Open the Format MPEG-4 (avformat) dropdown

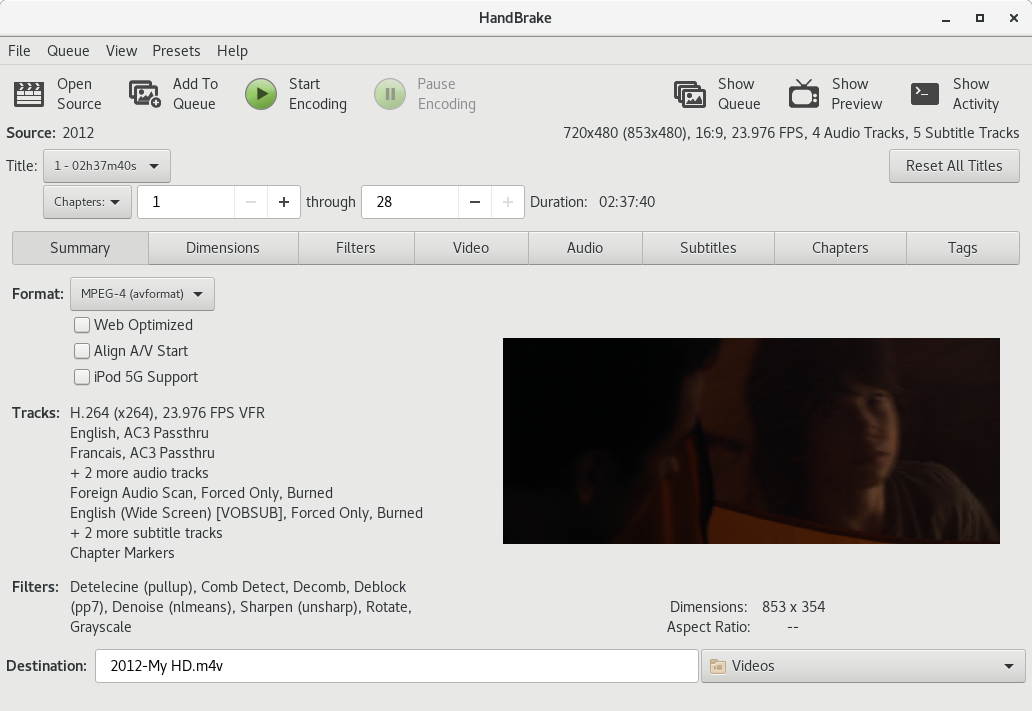coord(142,294)
